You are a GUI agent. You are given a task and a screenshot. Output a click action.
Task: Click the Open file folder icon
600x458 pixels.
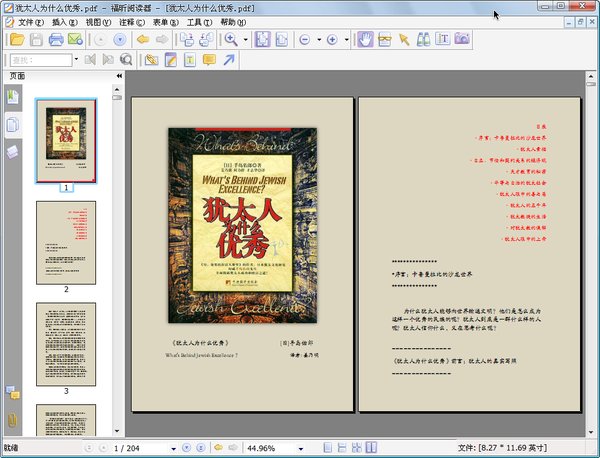(x=15, y=39)
